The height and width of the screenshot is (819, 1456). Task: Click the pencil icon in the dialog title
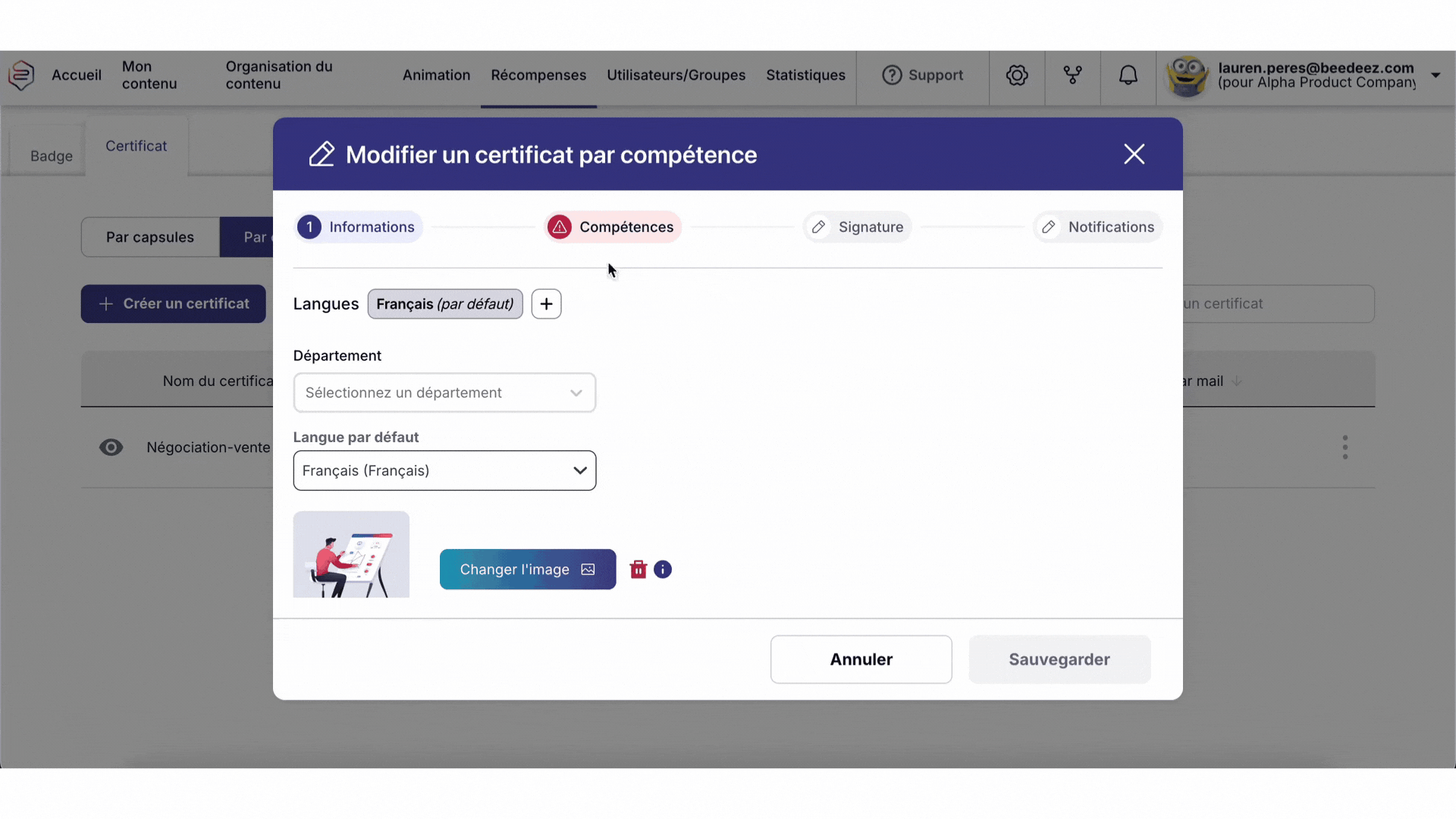pyautogui.click(x=321, y=154)
